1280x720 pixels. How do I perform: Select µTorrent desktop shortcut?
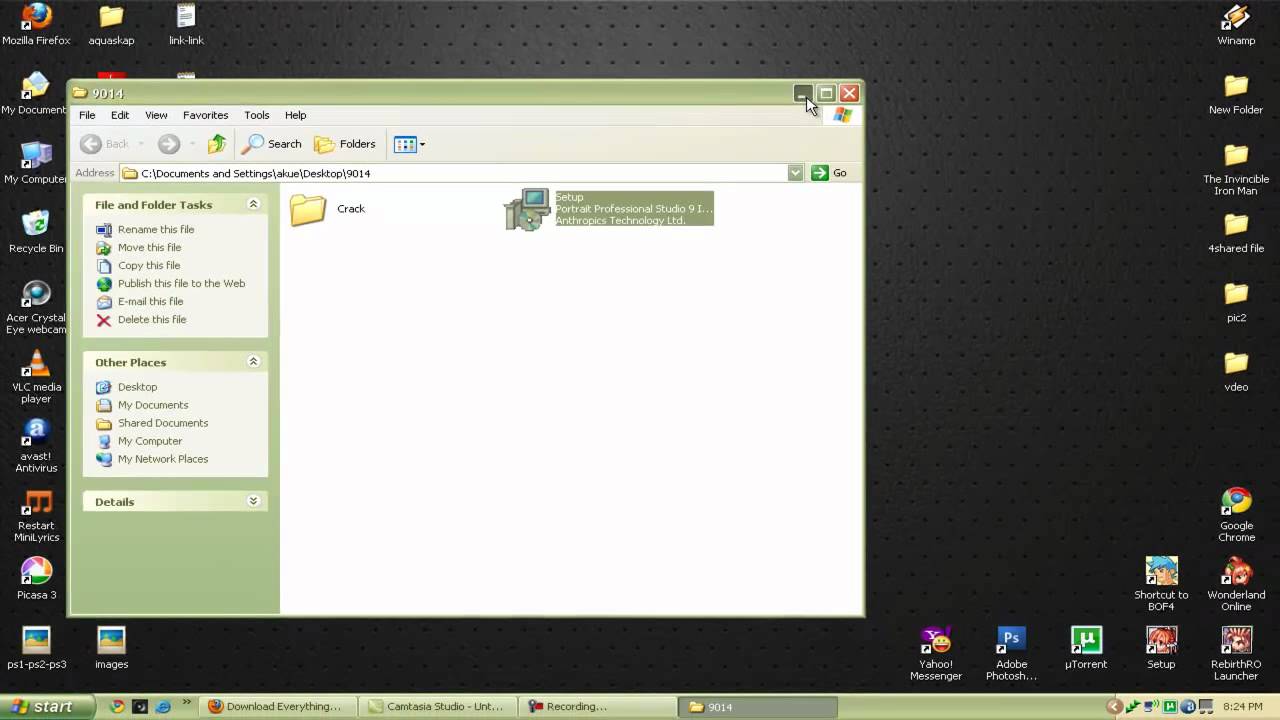[1086, 648]
